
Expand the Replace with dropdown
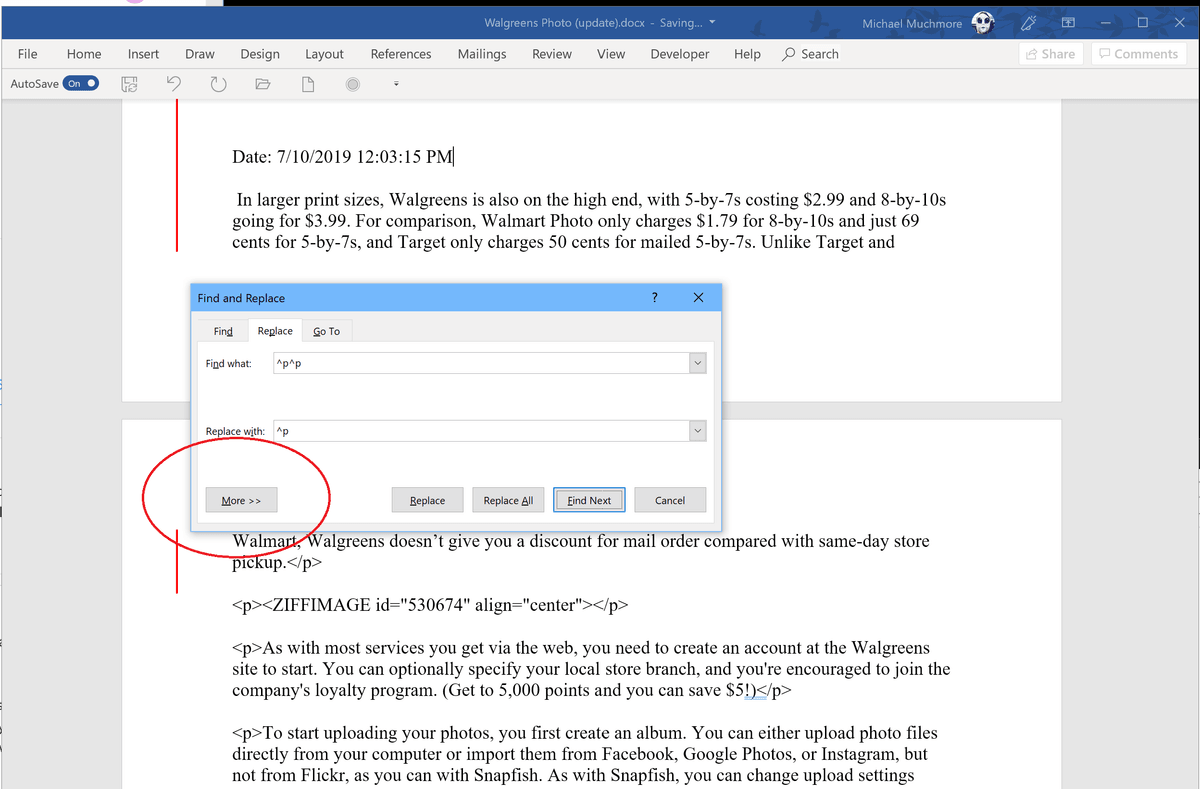(697, 430)
